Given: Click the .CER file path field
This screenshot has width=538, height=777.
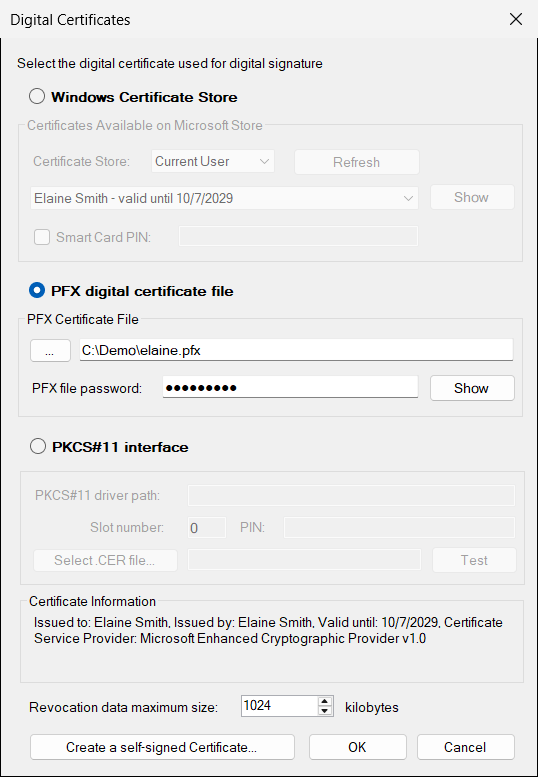Looking at the screenshot, I should click(x=304, y=559).
